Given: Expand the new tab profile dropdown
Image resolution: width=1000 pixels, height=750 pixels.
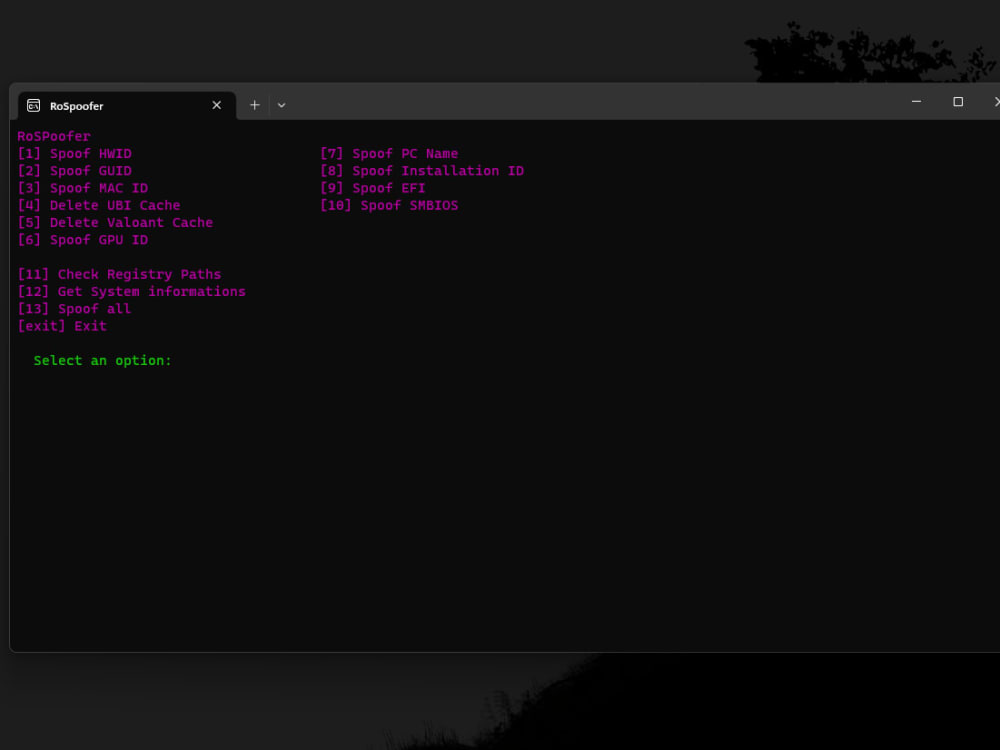Looking at the screenshot, I should [x=281, y=105].
